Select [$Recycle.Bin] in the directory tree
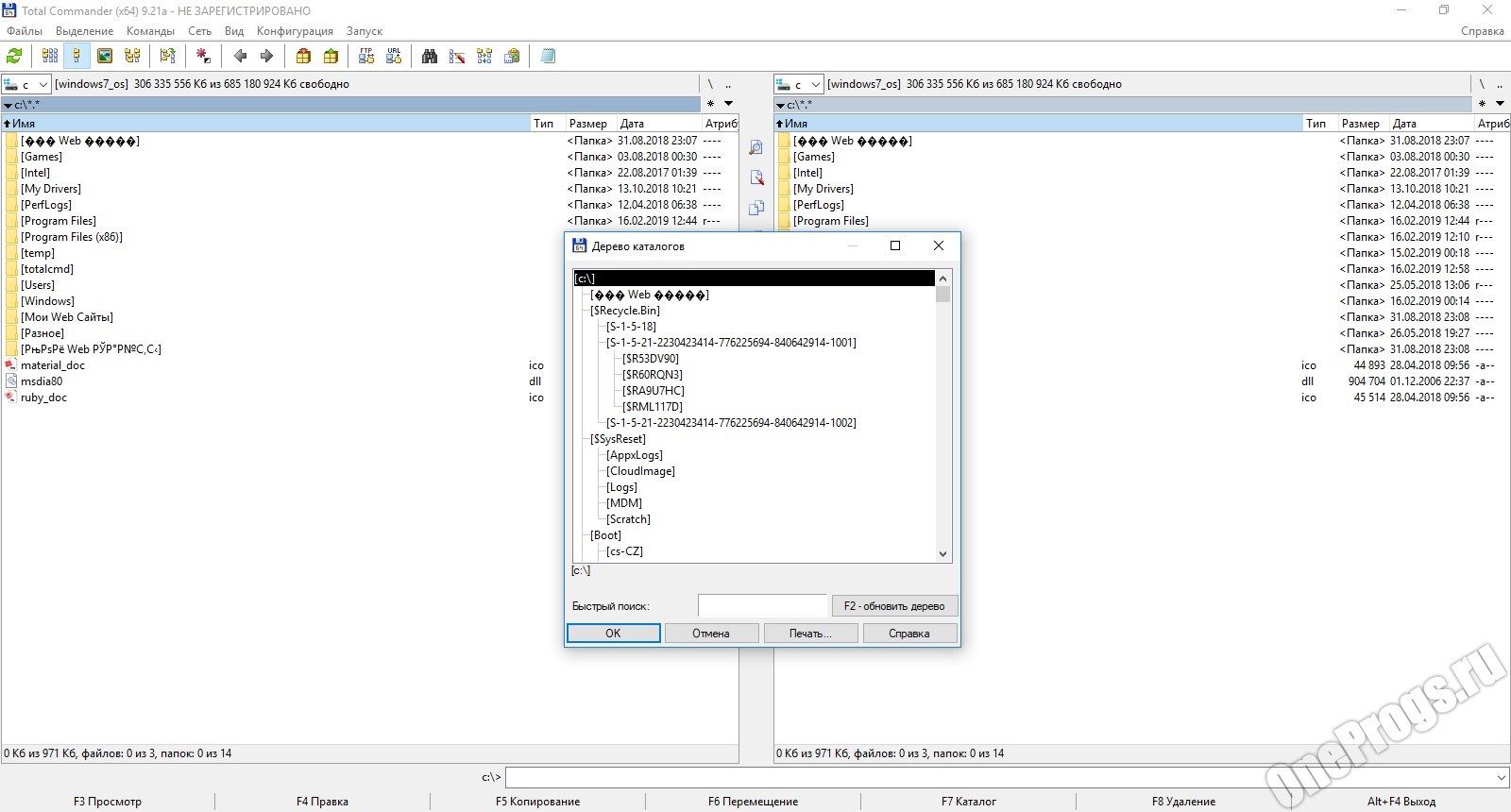 pos(625,311)
